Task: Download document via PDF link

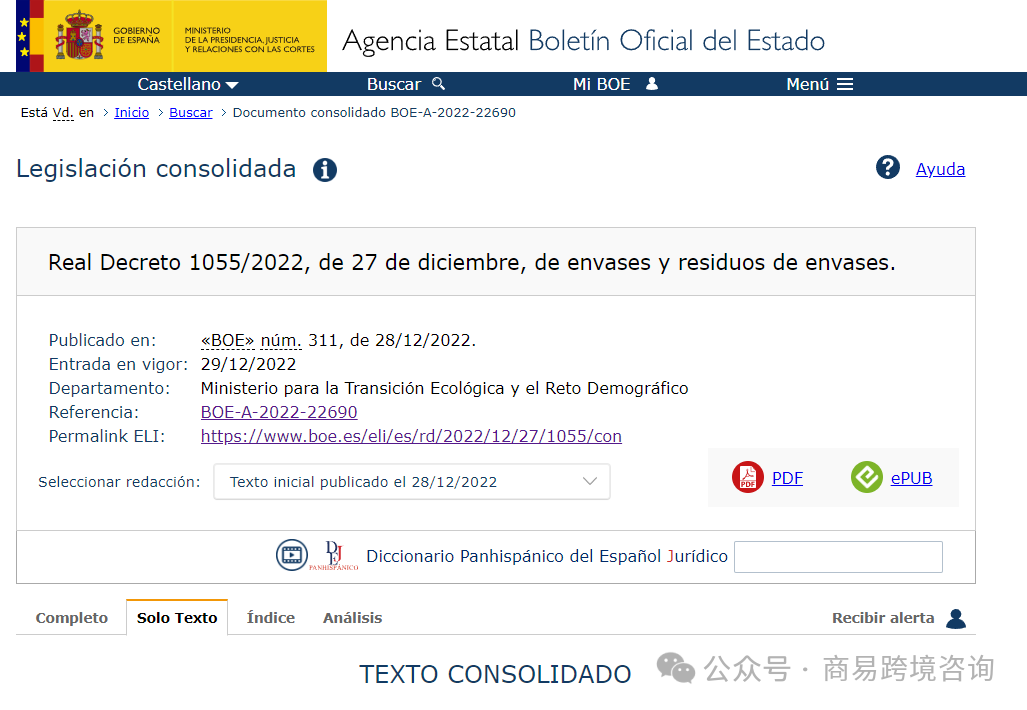Action: click(x=787, y=478)
